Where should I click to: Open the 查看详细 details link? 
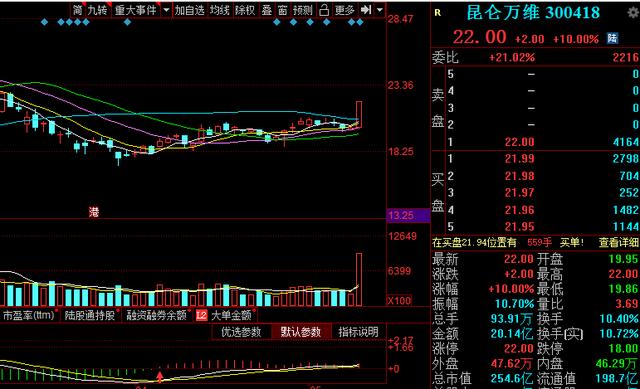(x=618, y=242)
